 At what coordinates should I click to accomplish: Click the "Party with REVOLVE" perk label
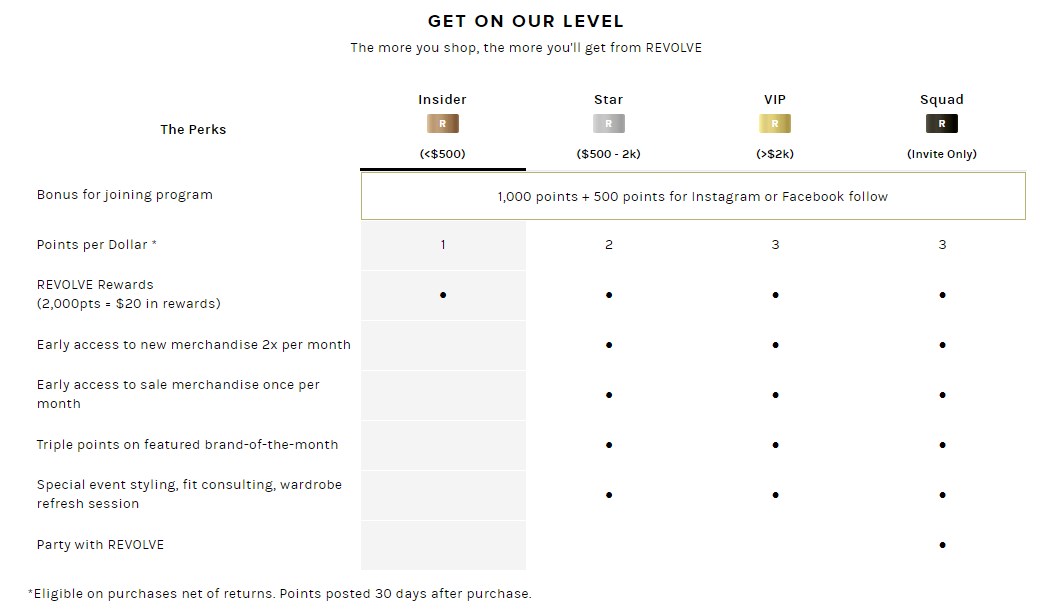tap(100, 545)
